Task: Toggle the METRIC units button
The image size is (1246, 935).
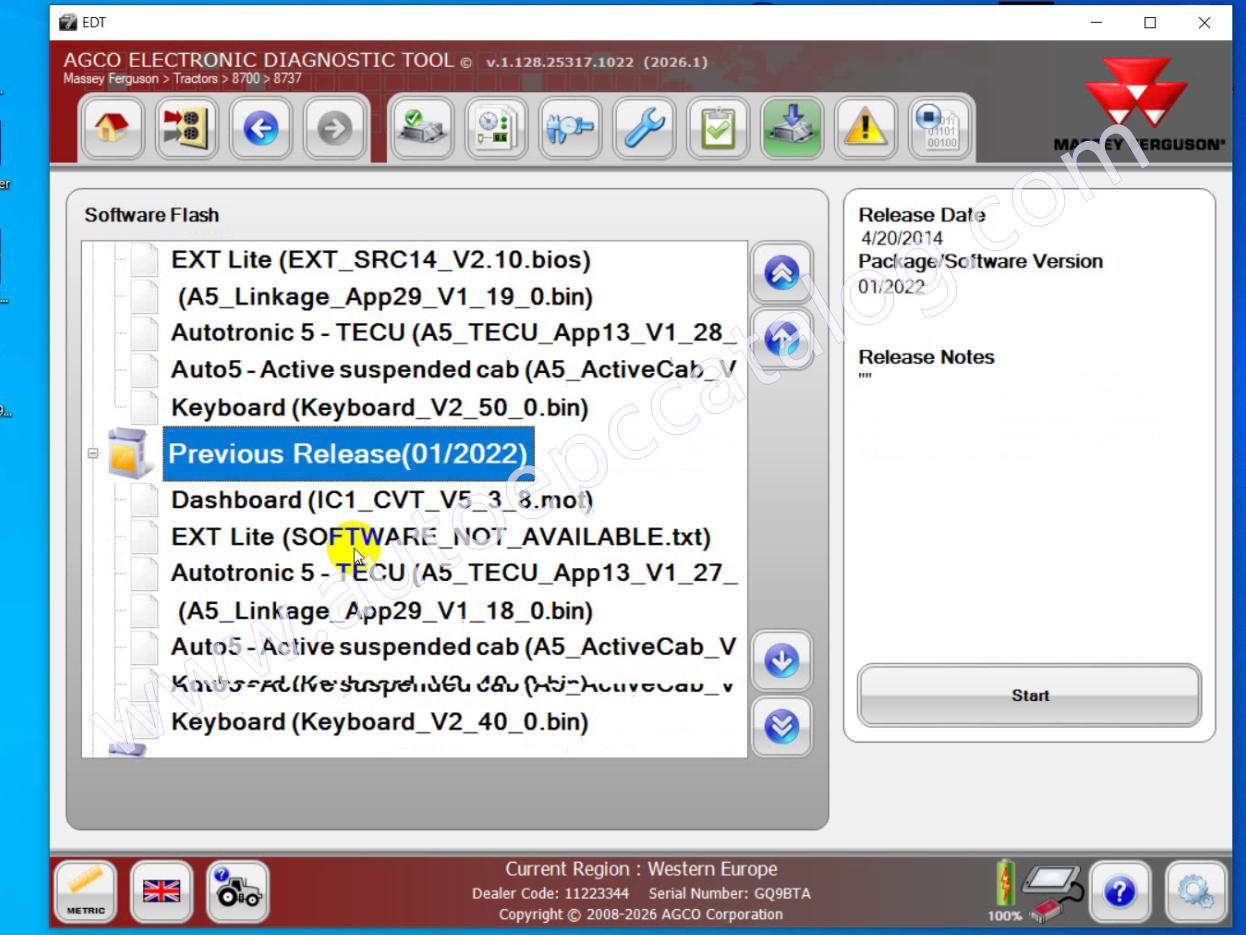Action: tap(85, 891)
